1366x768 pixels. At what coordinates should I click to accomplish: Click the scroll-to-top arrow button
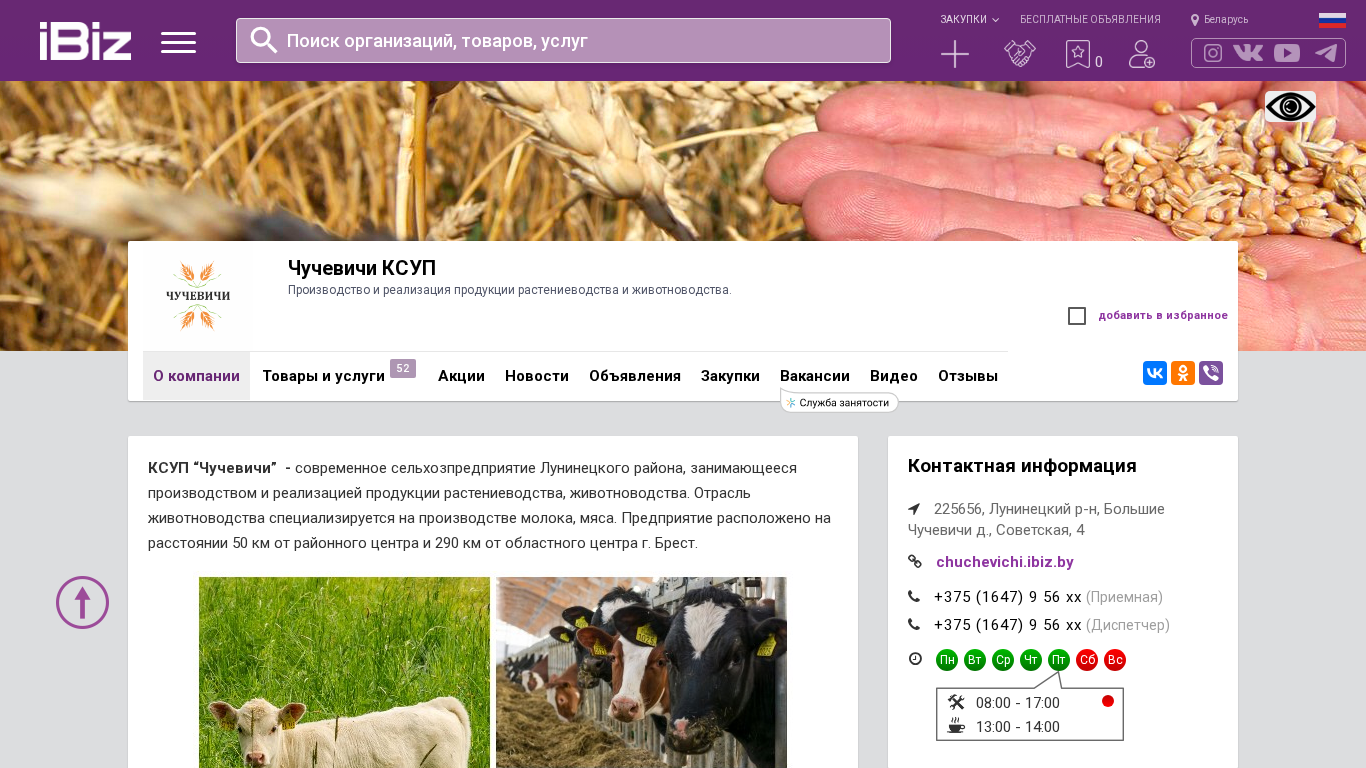82,603
